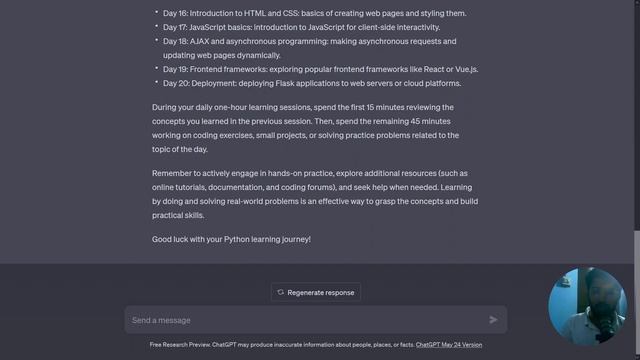The image size is (640, 360).
Task: Click the paragraph starting Remember to actively engage
Action: 315,194
